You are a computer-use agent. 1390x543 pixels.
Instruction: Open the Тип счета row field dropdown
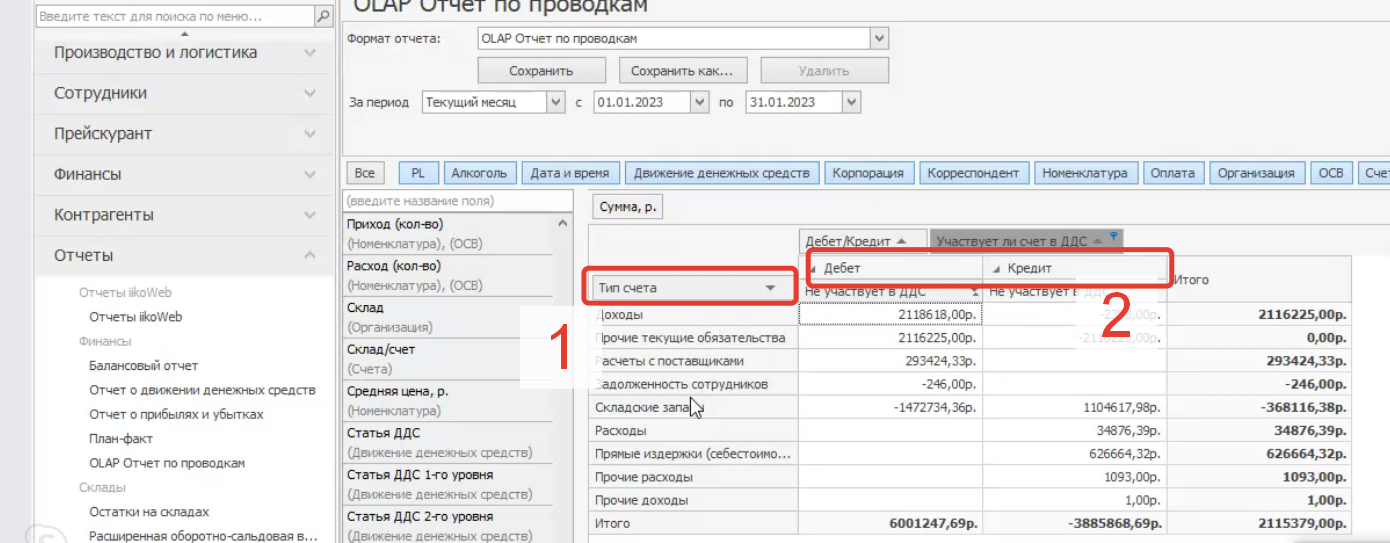click(770, 288)
